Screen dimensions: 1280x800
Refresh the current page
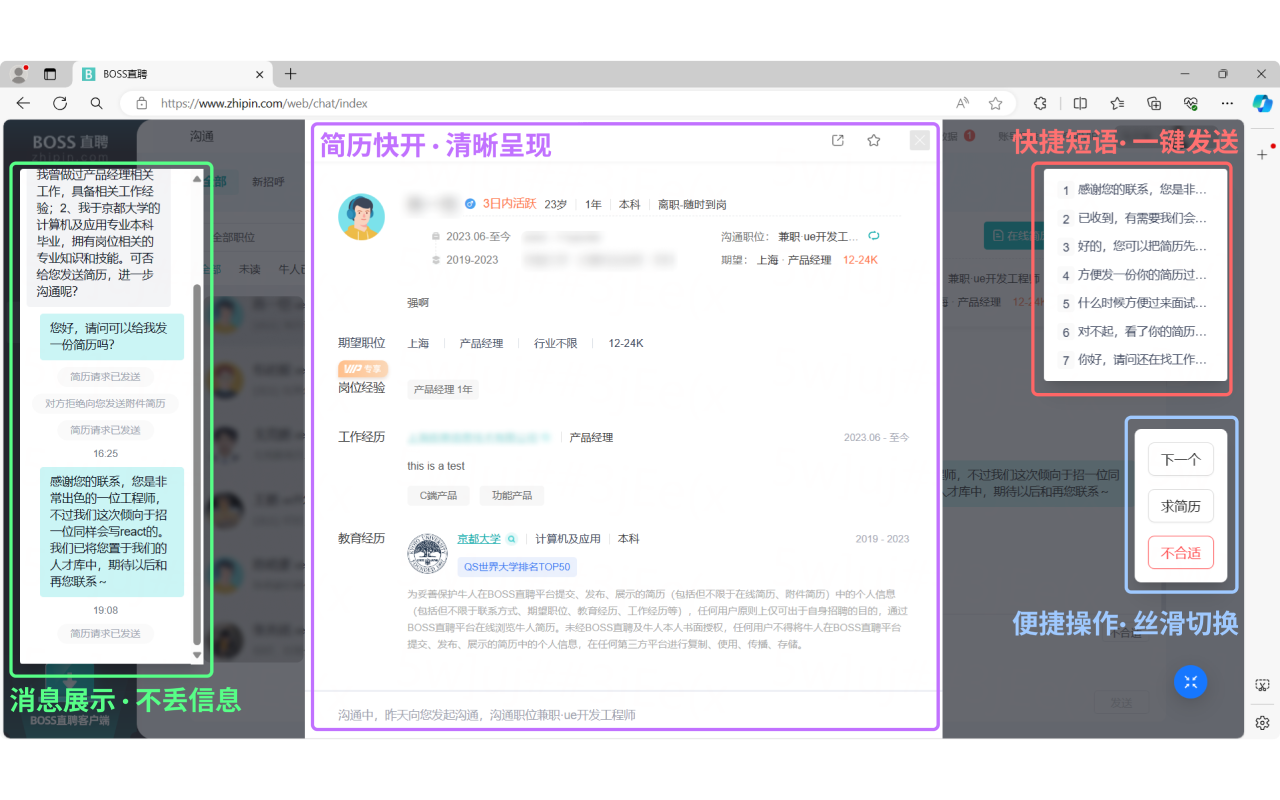60,103
